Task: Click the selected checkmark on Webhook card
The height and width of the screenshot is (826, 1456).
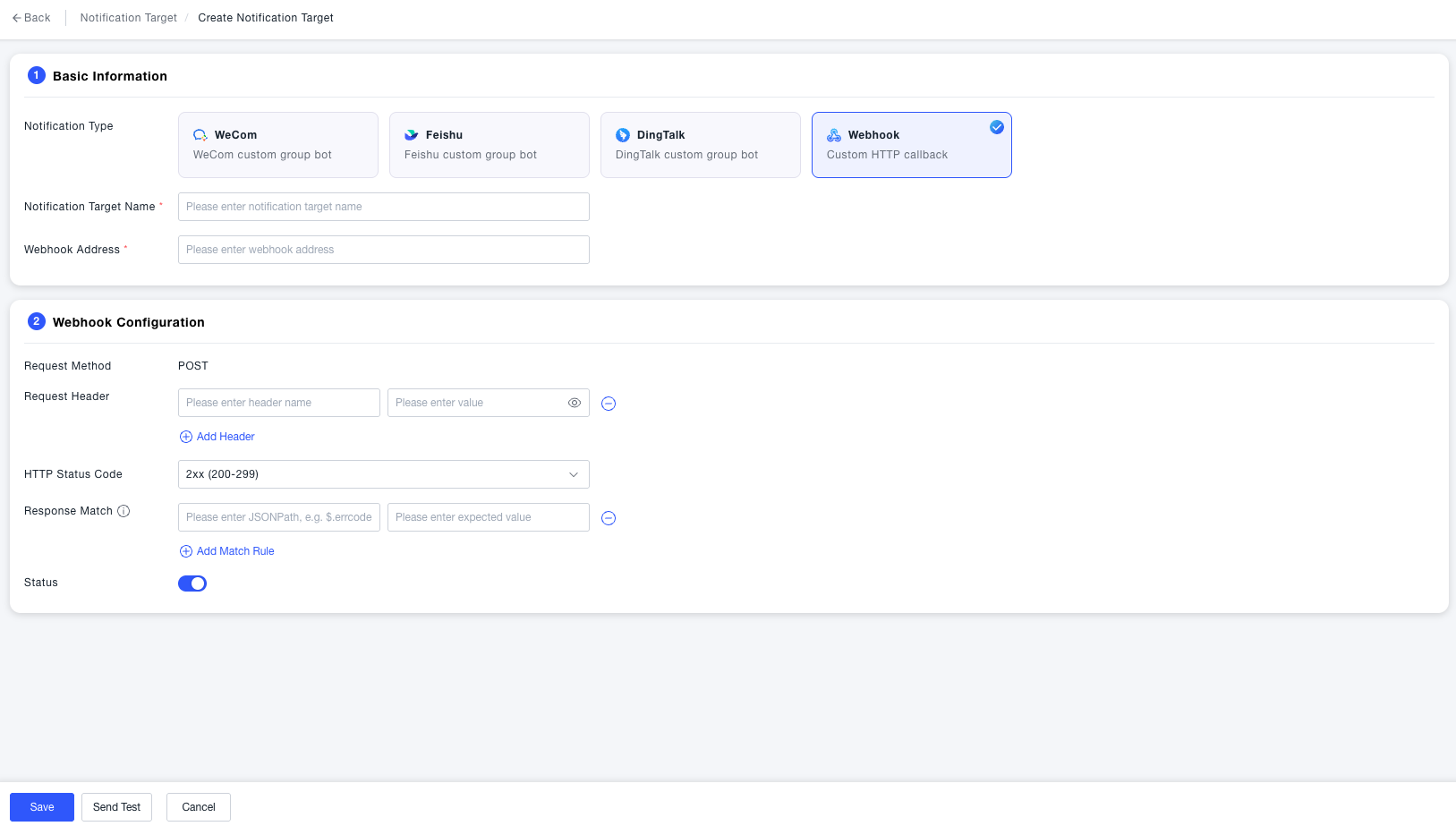Action: tap(997, 127)
